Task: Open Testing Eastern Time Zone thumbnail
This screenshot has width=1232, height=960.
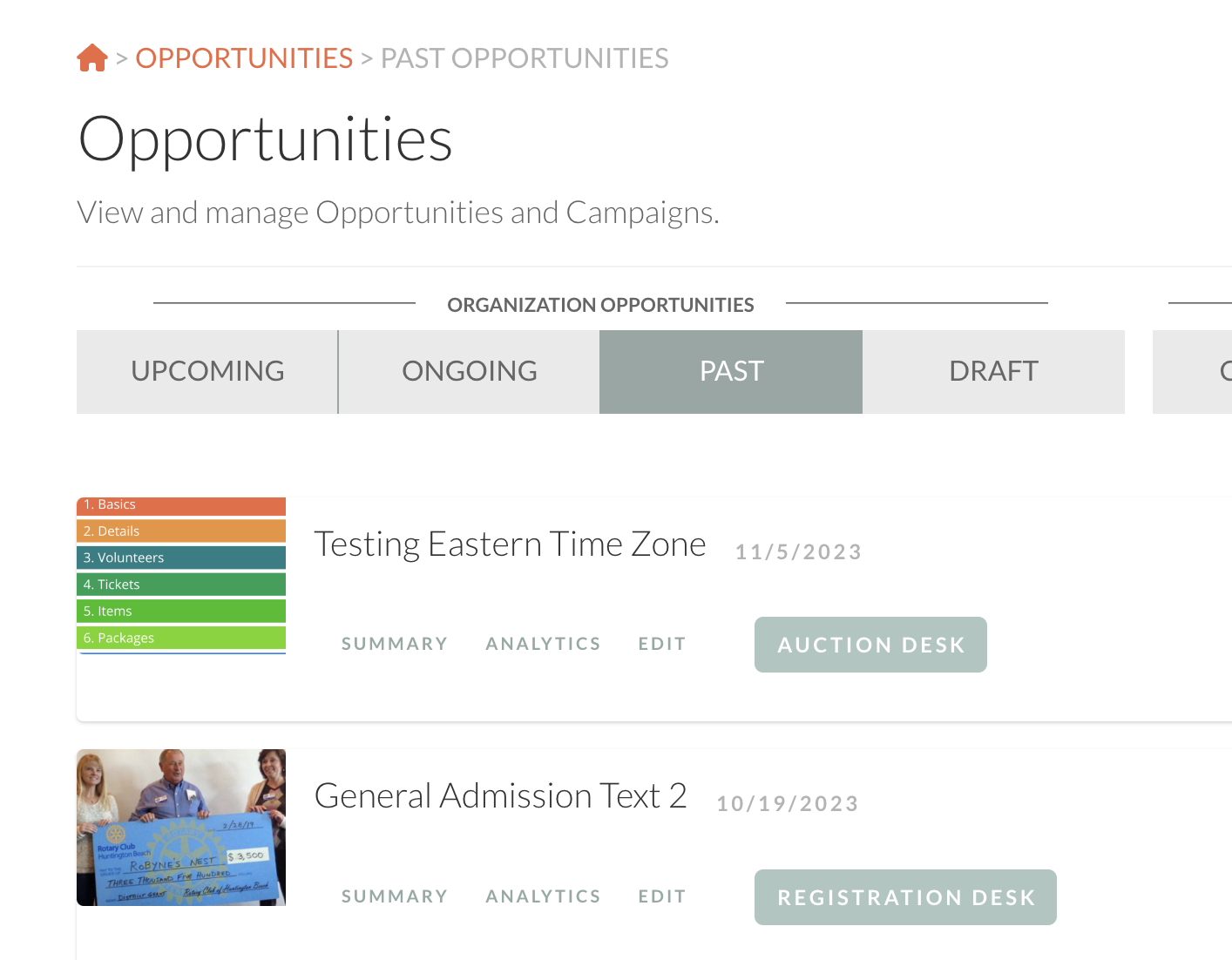Action: pos(181,575)
